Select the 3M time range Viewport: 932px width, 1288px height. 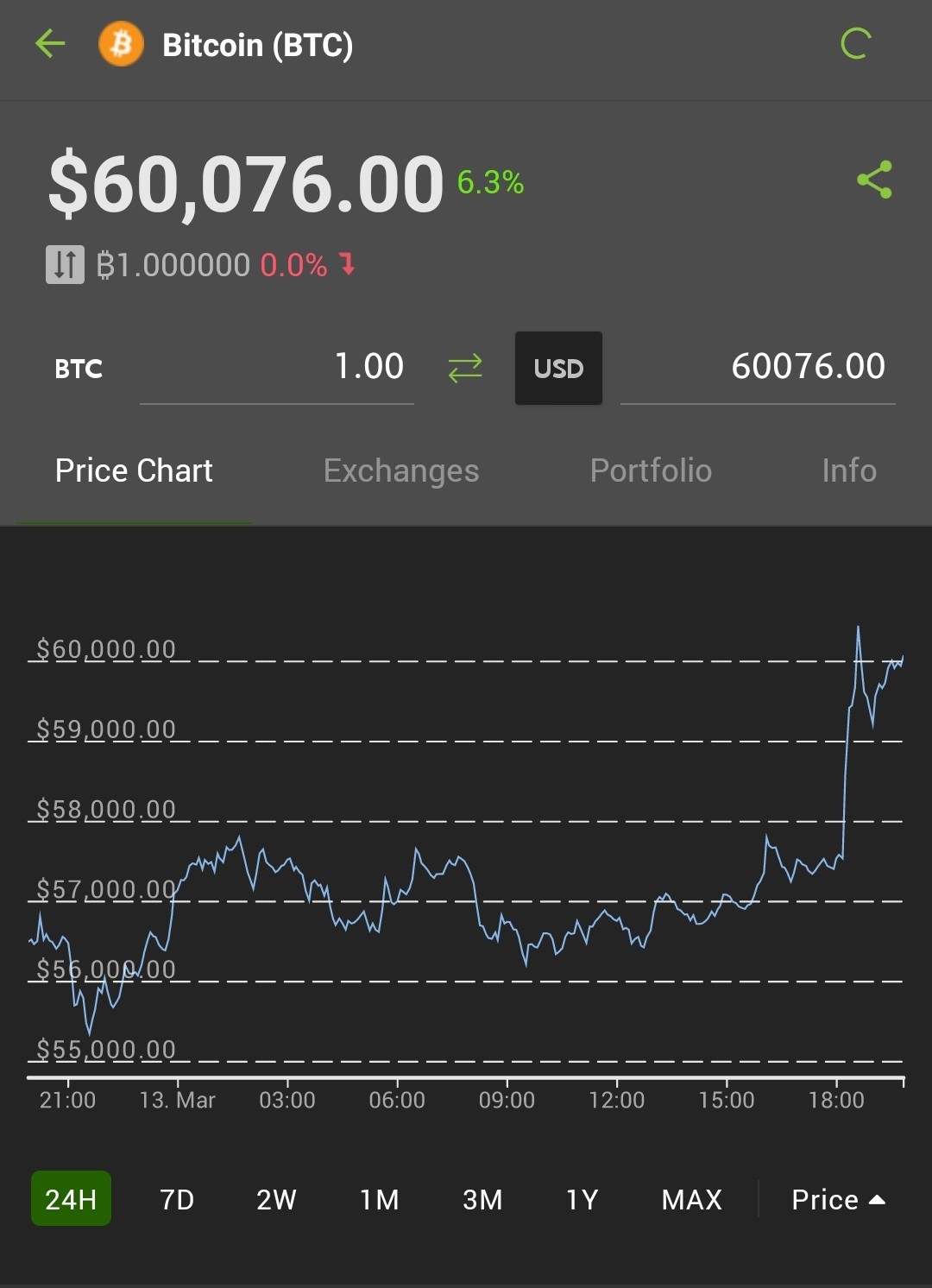pyautogui.click(x=482, y=1199)
